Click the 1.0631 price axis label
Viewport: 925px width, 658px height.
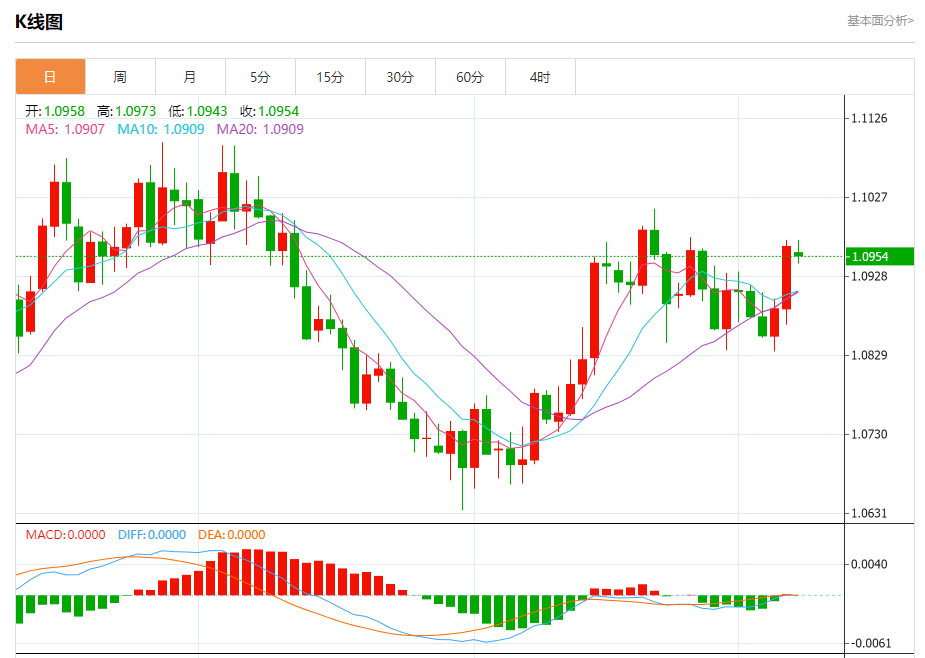click(870, 513)
